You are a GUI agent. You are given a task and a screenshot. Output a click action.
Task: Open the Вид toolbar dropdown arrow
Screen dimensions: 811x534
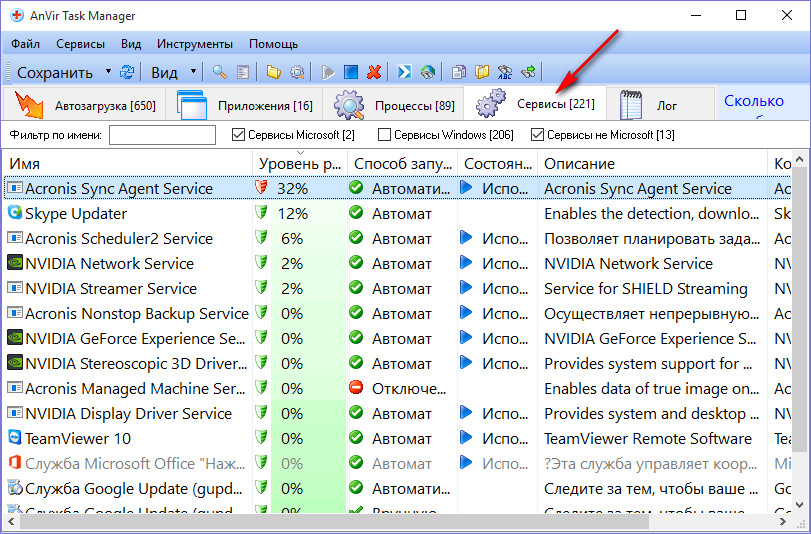pyautogui.click(x=193, y=71)
